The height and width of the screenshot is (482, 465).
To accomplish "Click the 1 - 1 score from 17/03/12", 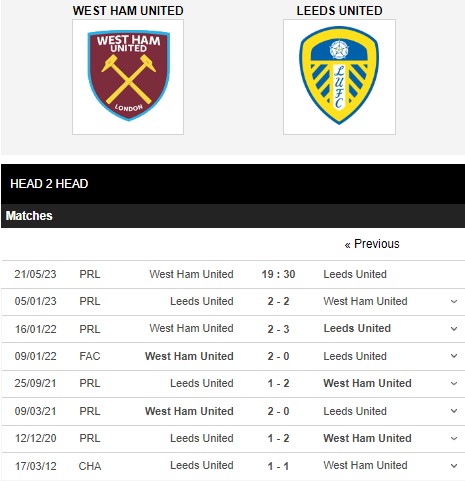I will coord(278,466).
